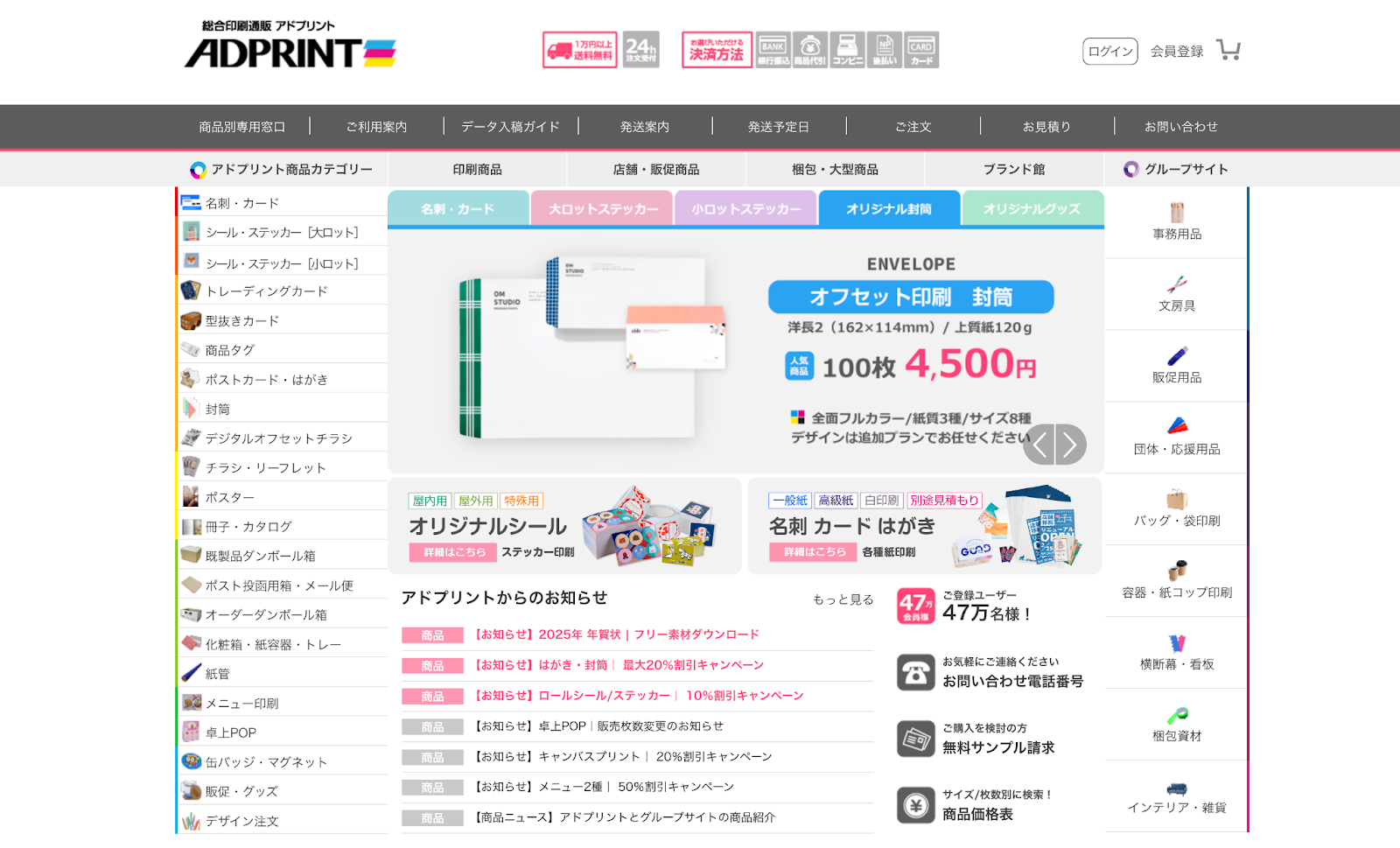Screen dimensions: 1400x848
Task: Open the メニュー2種 50%割引 news item
Action: click(604, 788)
